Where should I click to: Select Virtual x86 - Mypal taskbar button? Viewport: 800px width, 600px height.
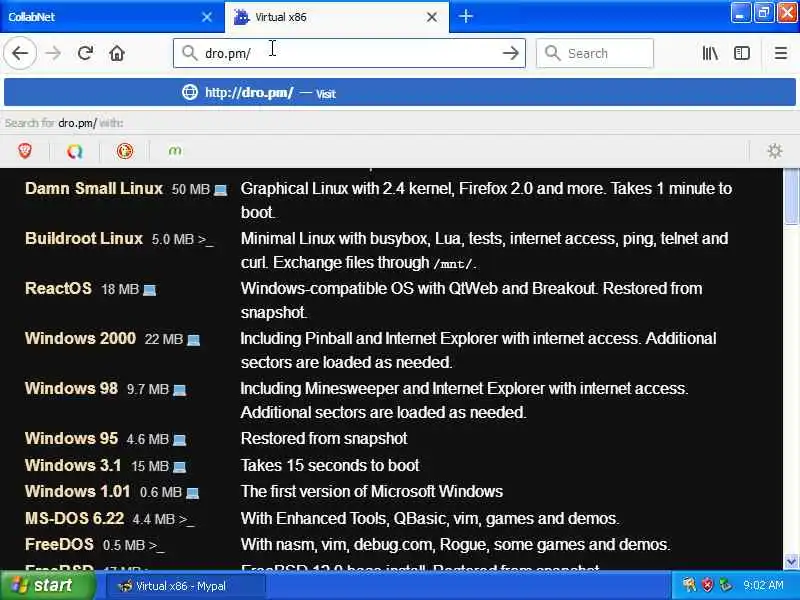pos(186,586)
